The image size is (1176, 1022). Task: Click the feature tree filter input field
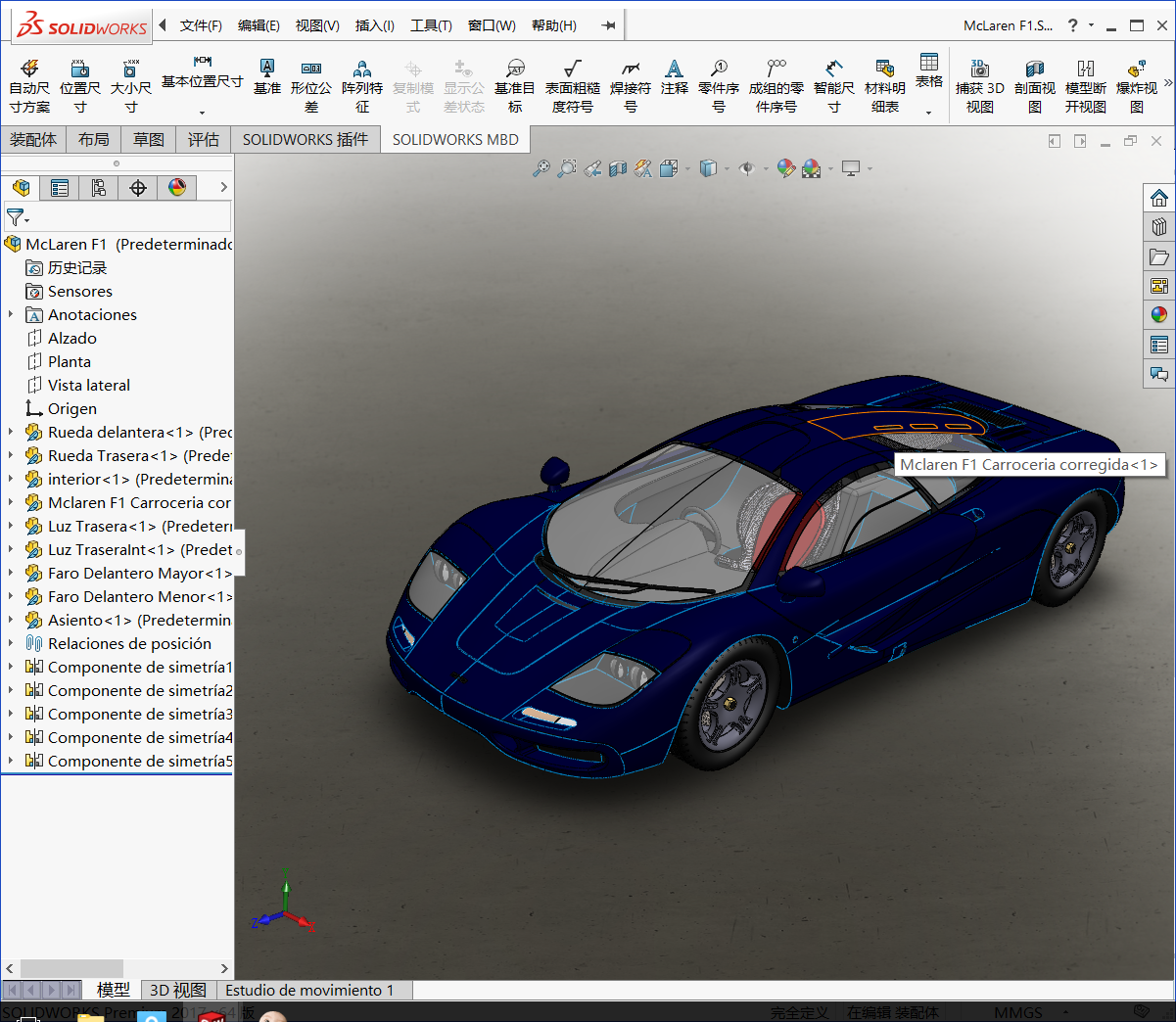pyautogui.click(x=127, y=216)
